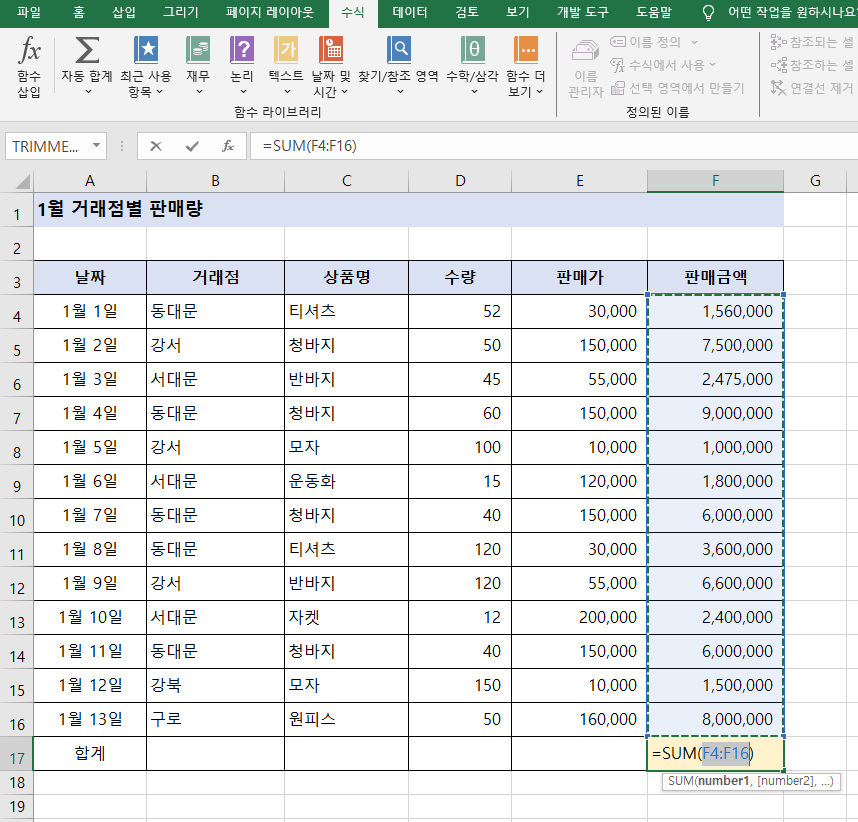Open the 텍스트 functions icon
The width and height of the screenshot is (858, 822).
tap(286, 50)
